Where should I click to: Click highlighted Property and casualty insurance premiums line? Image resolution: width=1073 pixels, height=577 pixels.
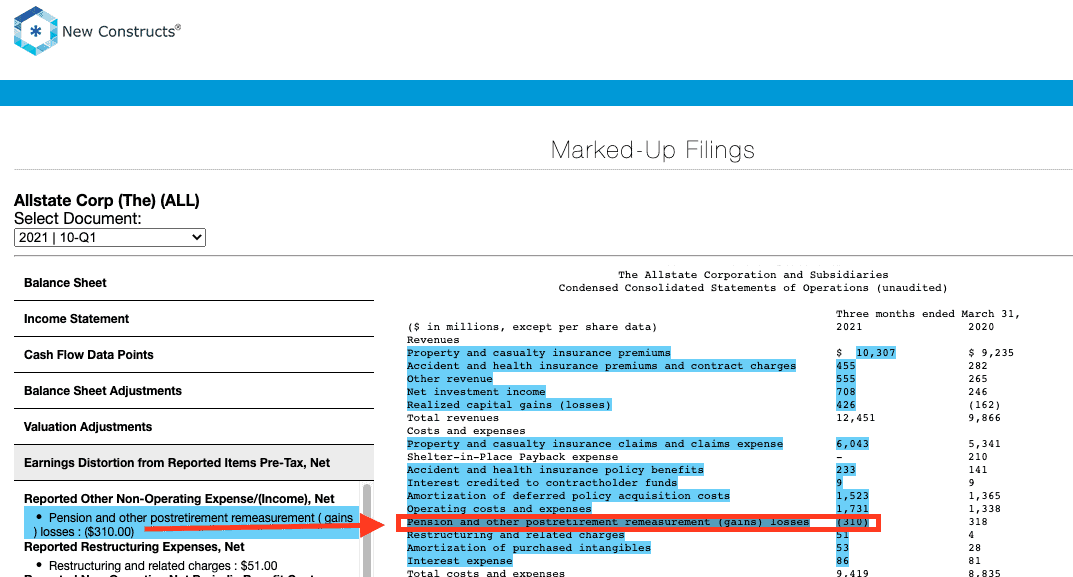pos(539,352)
